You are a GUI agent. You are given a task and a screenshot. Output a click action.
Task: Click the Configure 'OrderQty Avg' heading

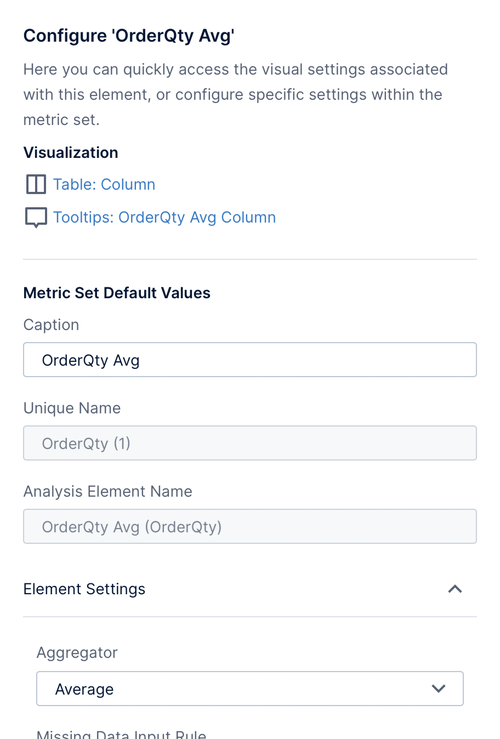129,36
